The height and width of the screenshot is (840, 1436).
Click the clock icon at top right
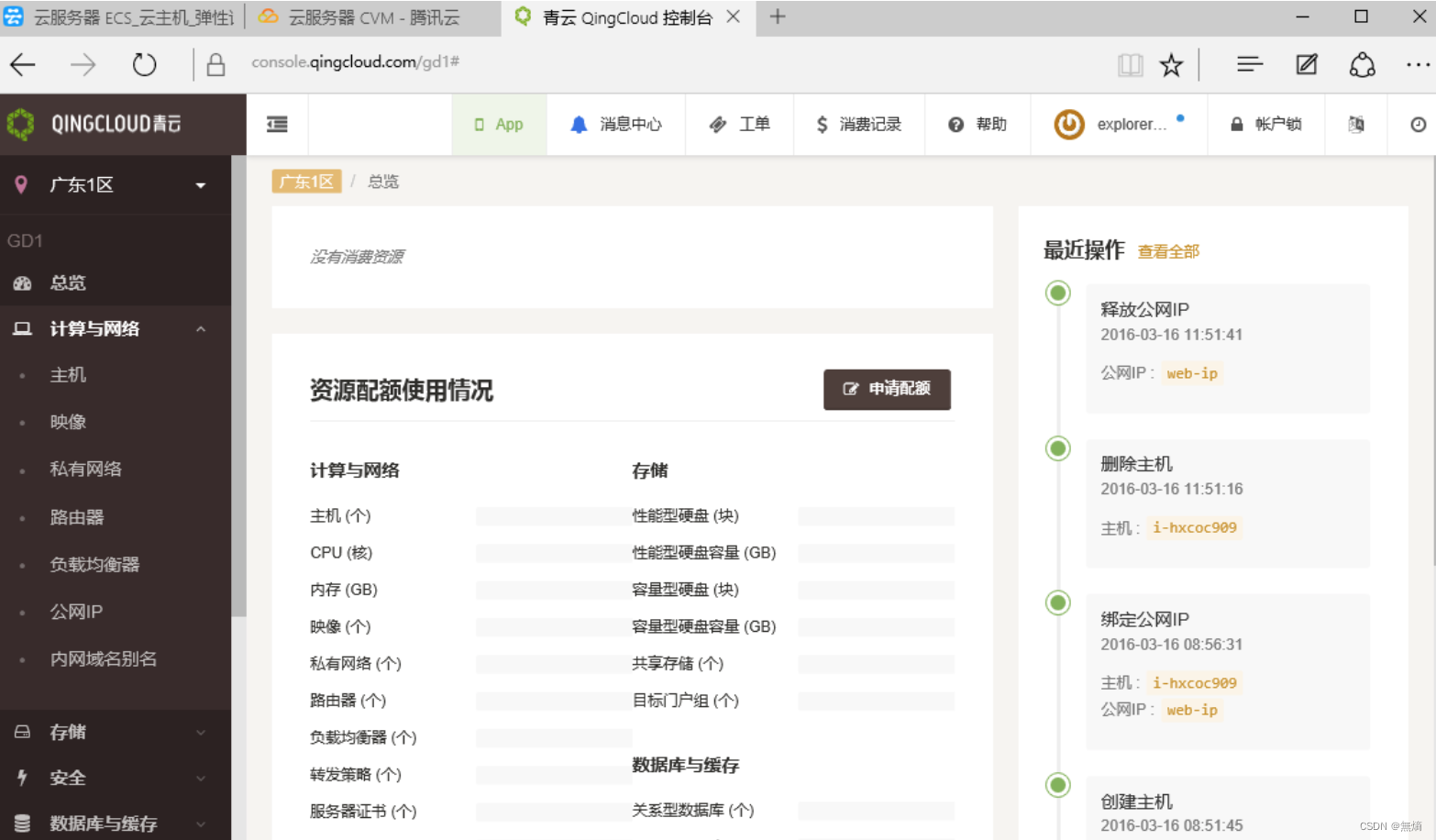coord(1418,124)
